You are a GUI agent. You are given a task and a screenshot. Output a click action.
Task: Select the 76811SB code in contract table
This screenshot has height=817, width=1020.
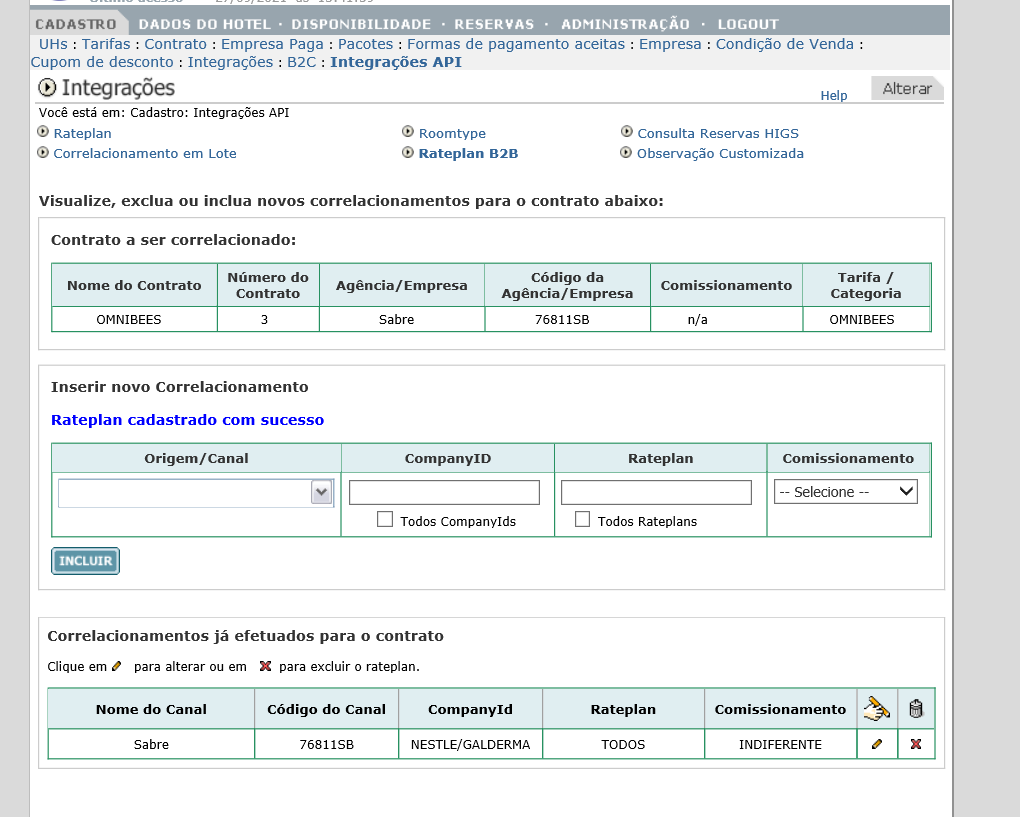point(562,319)
